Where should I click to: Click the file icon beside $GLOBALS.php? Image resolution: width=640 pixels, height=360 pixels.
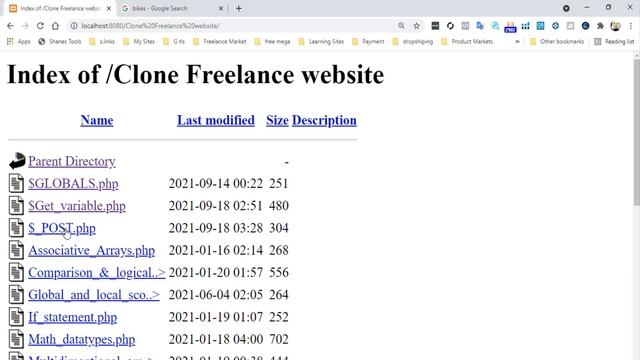(16, 183)
